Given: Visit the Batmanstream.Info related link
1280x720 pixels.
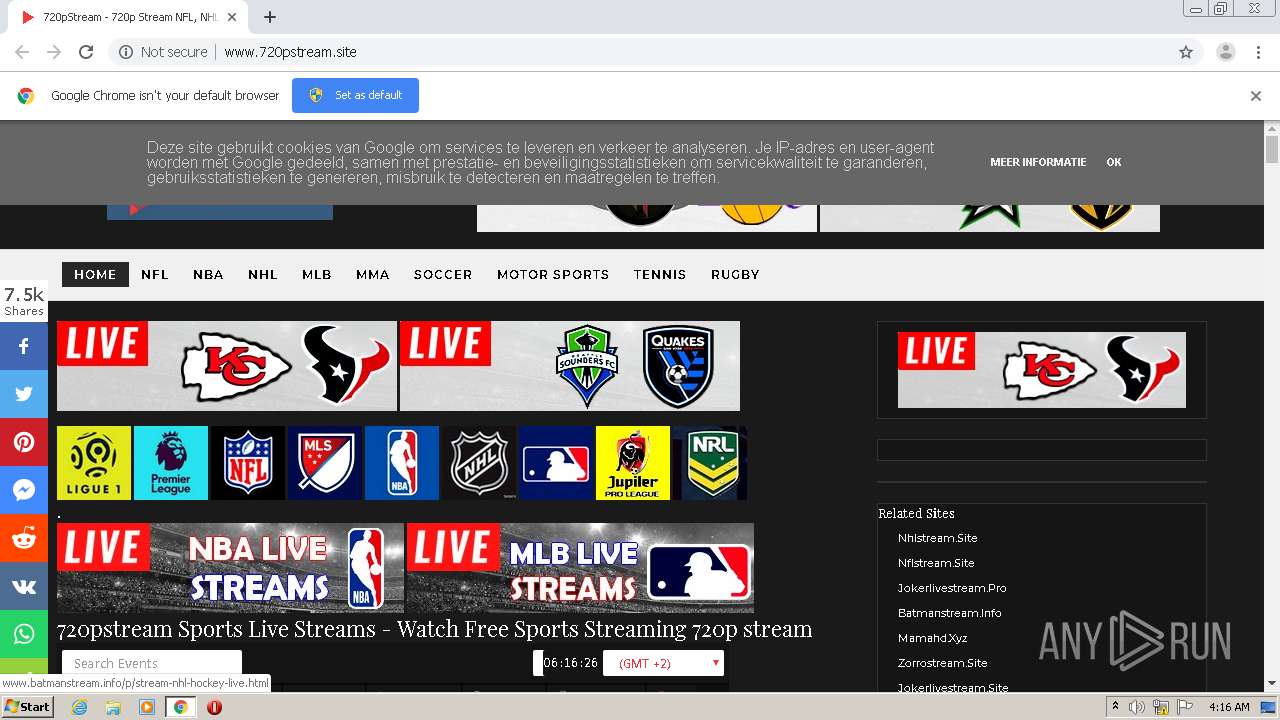Looking at the screenshot, I should point(949,613).
